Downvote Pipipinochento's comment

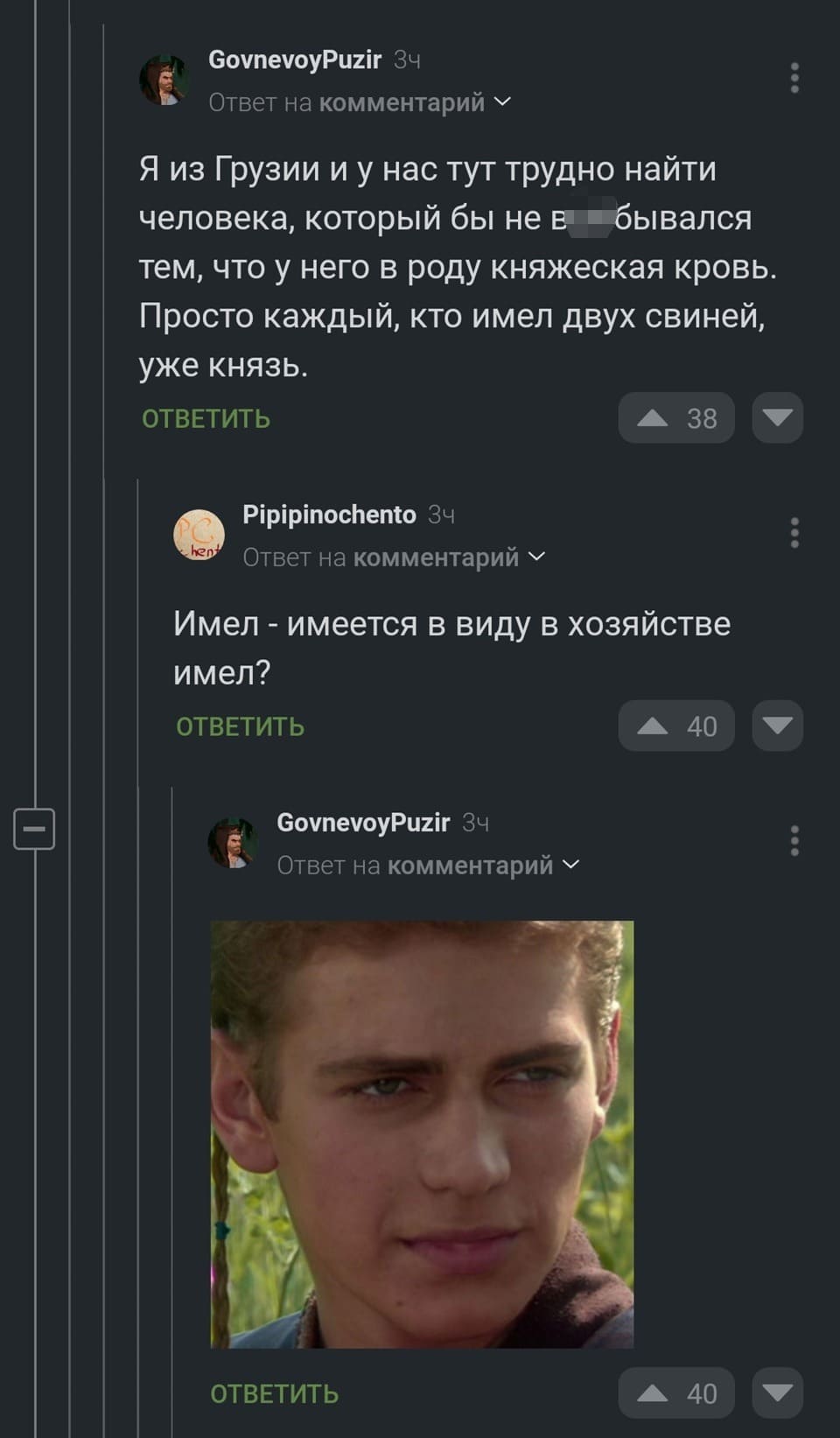pos(778,726)
